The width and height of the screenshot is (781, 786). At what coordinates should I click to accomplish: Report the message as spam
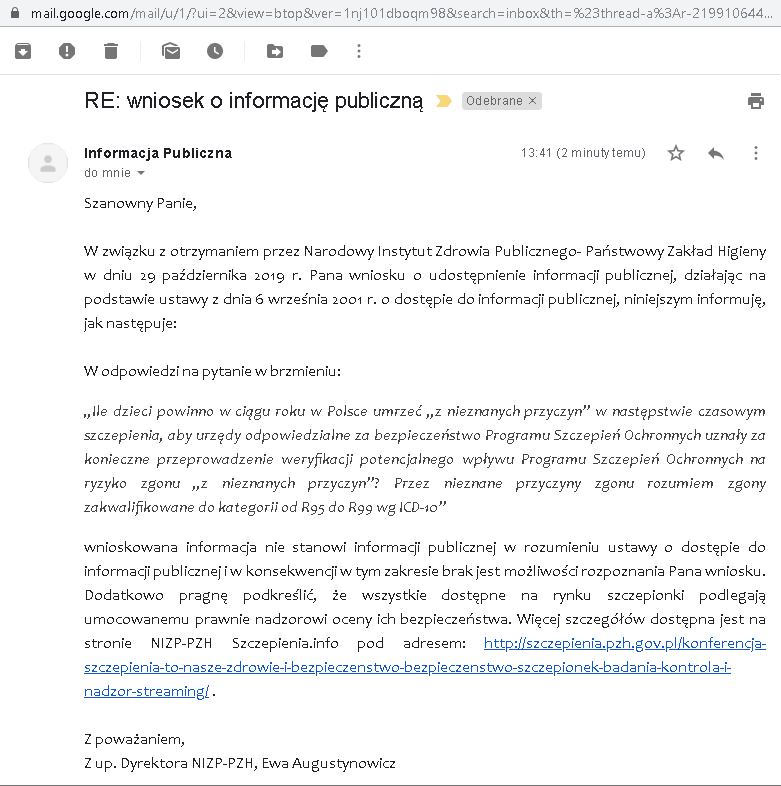(67, 51)
